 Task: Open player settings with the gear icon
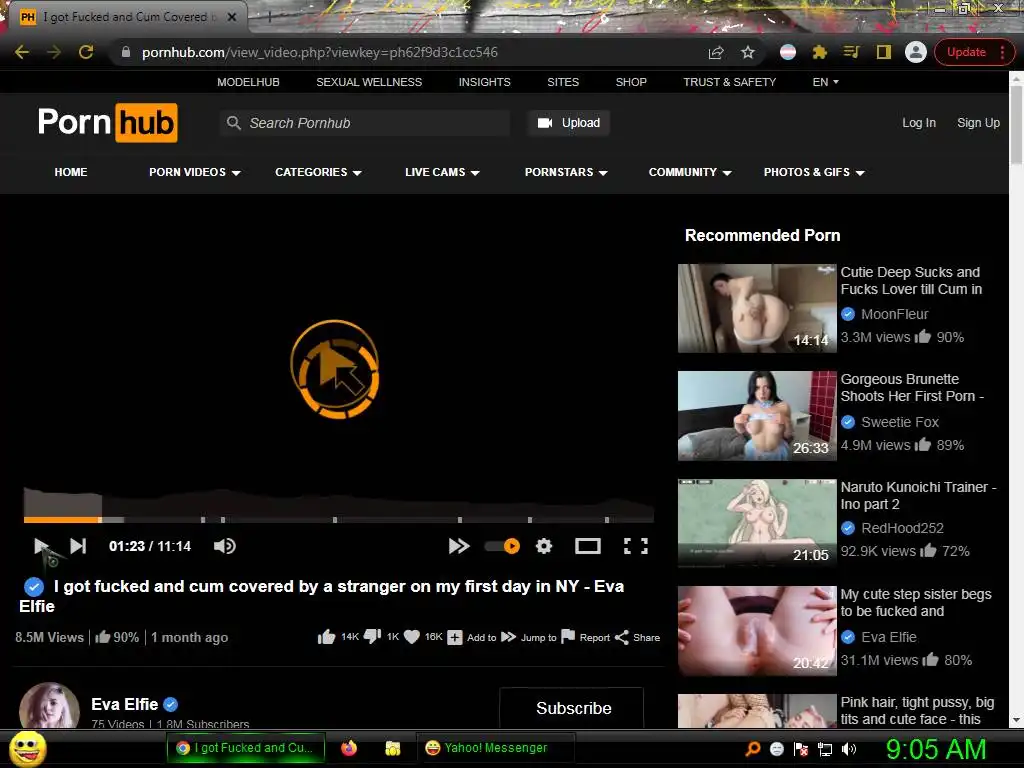click(x=544, y=546)
